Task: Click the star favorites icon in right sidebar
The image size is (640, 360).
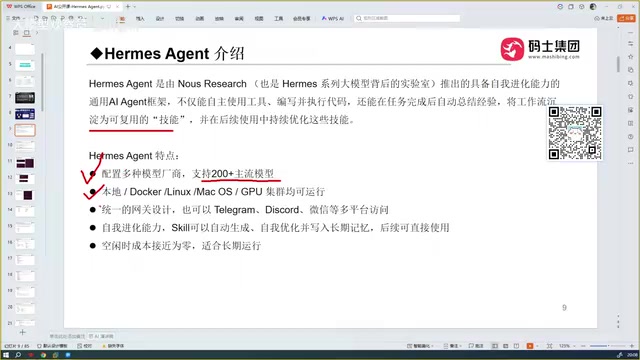Action: (631, 56)
